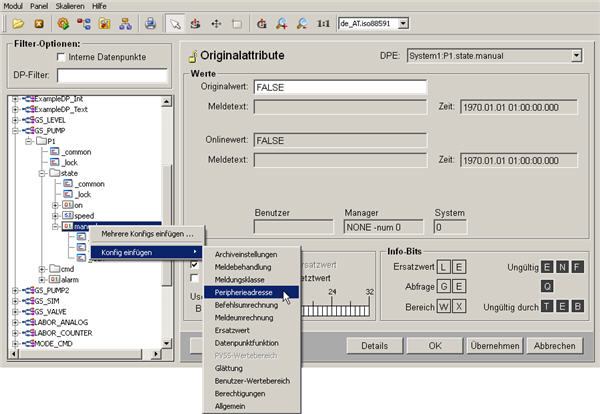Click the orange close panel icon
Viewport: 600px width, 414px height.
click(x=37, y=21)
